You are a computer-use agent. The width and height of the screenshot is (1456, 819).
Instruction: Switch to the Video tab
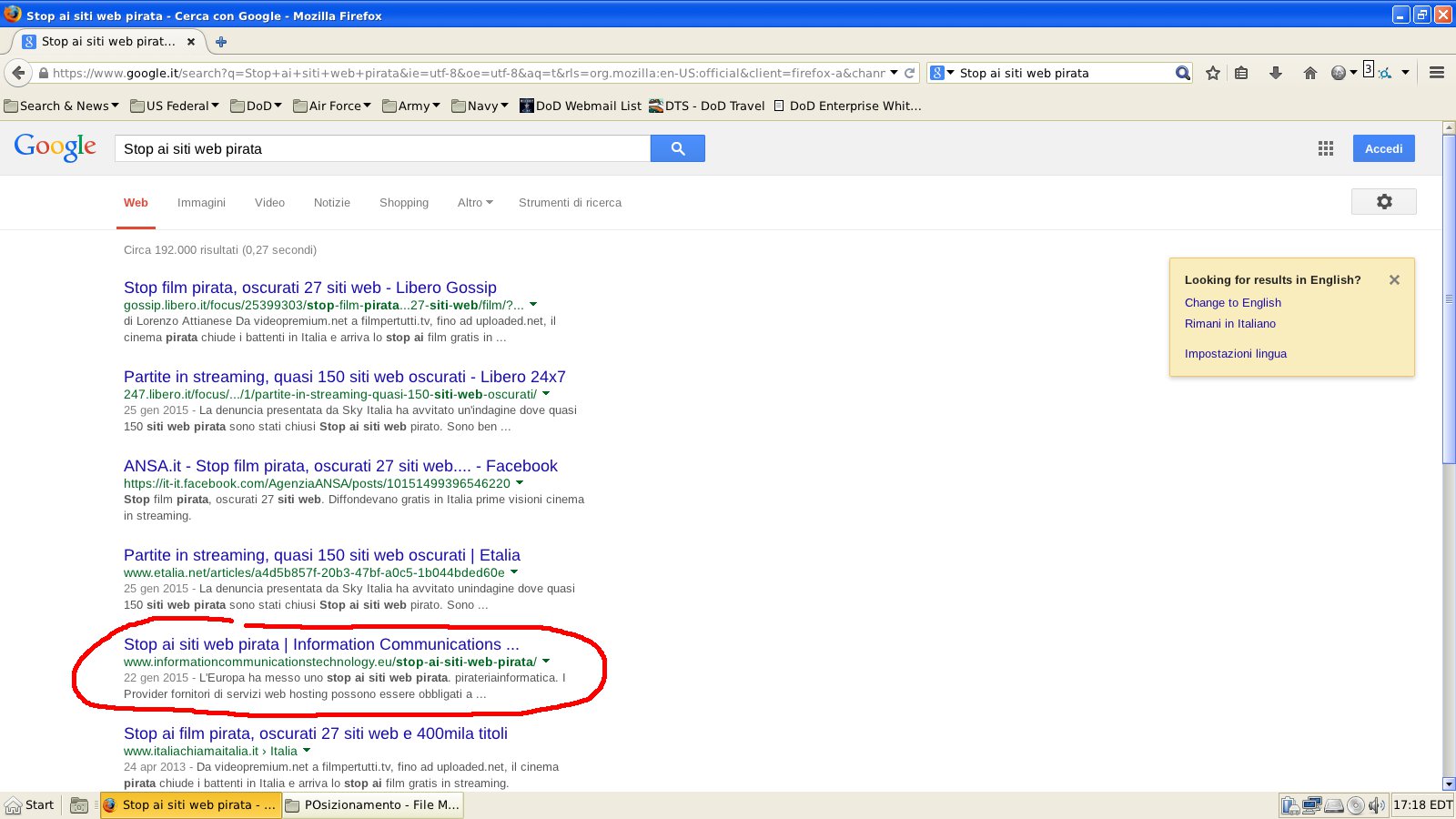coord(269,202)
